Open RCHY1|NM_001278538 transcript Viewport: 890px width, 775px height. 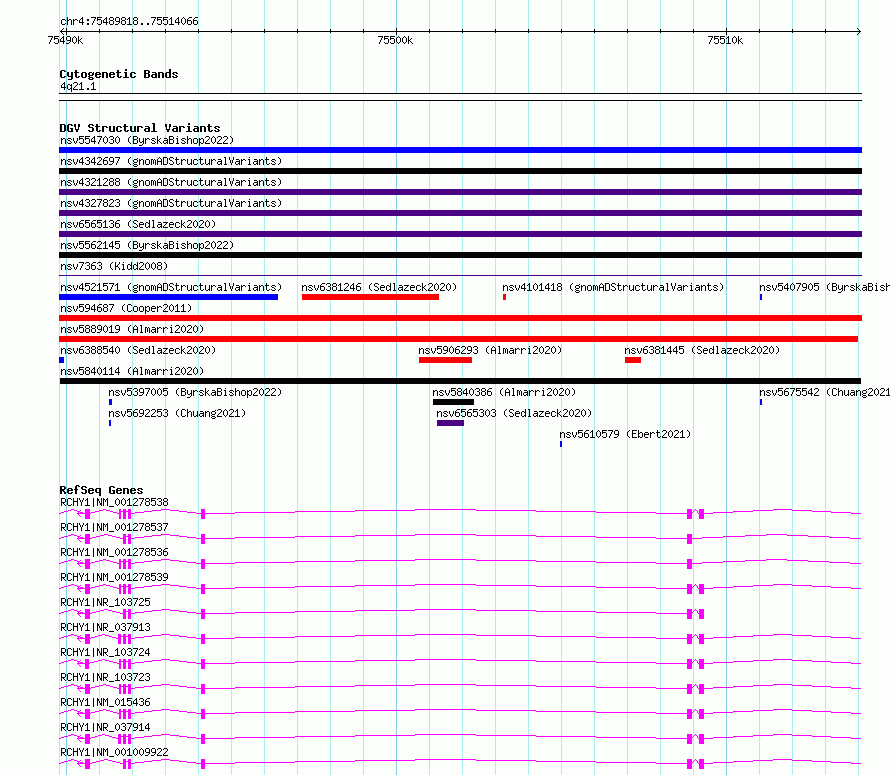114,502
